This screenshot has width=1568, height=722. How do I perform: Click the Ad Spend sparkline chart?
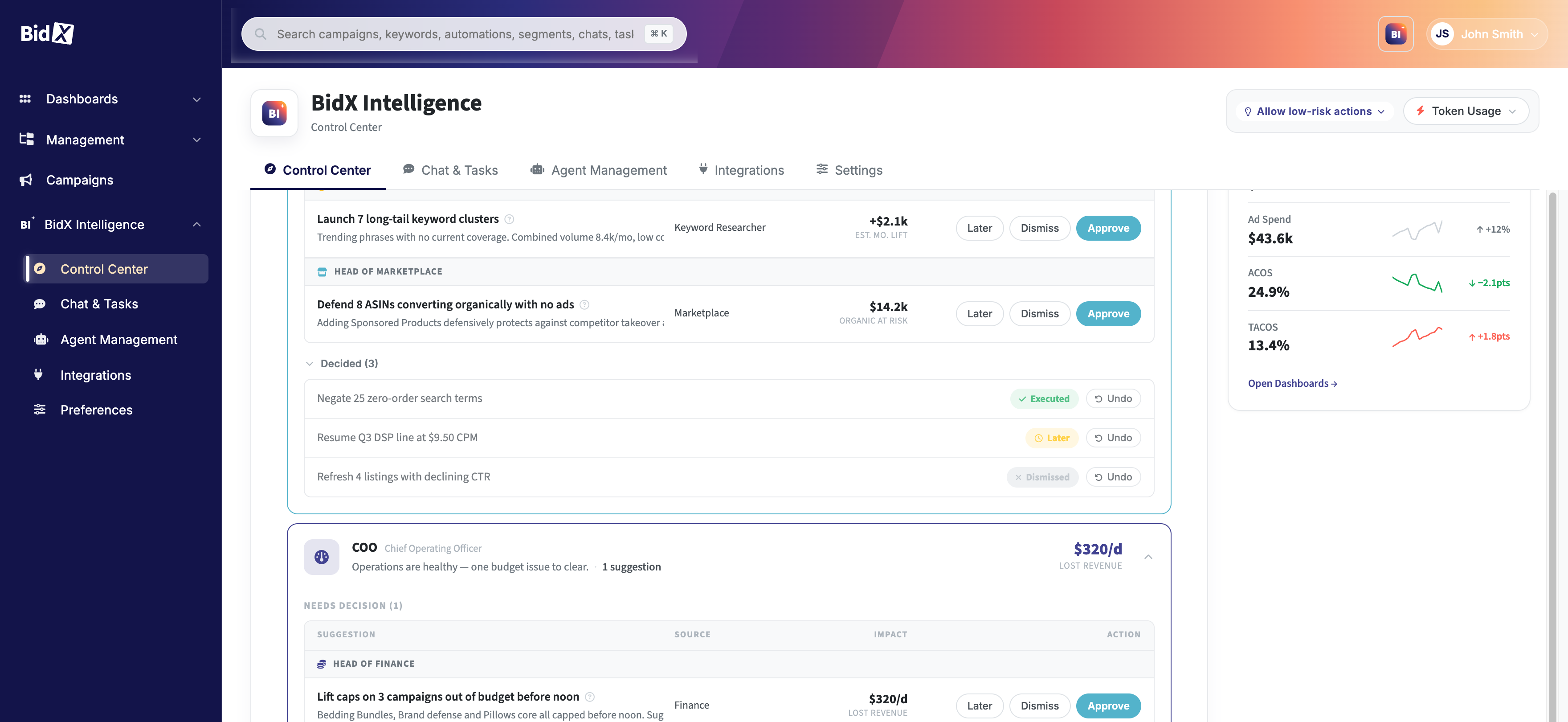point(1417,230)
